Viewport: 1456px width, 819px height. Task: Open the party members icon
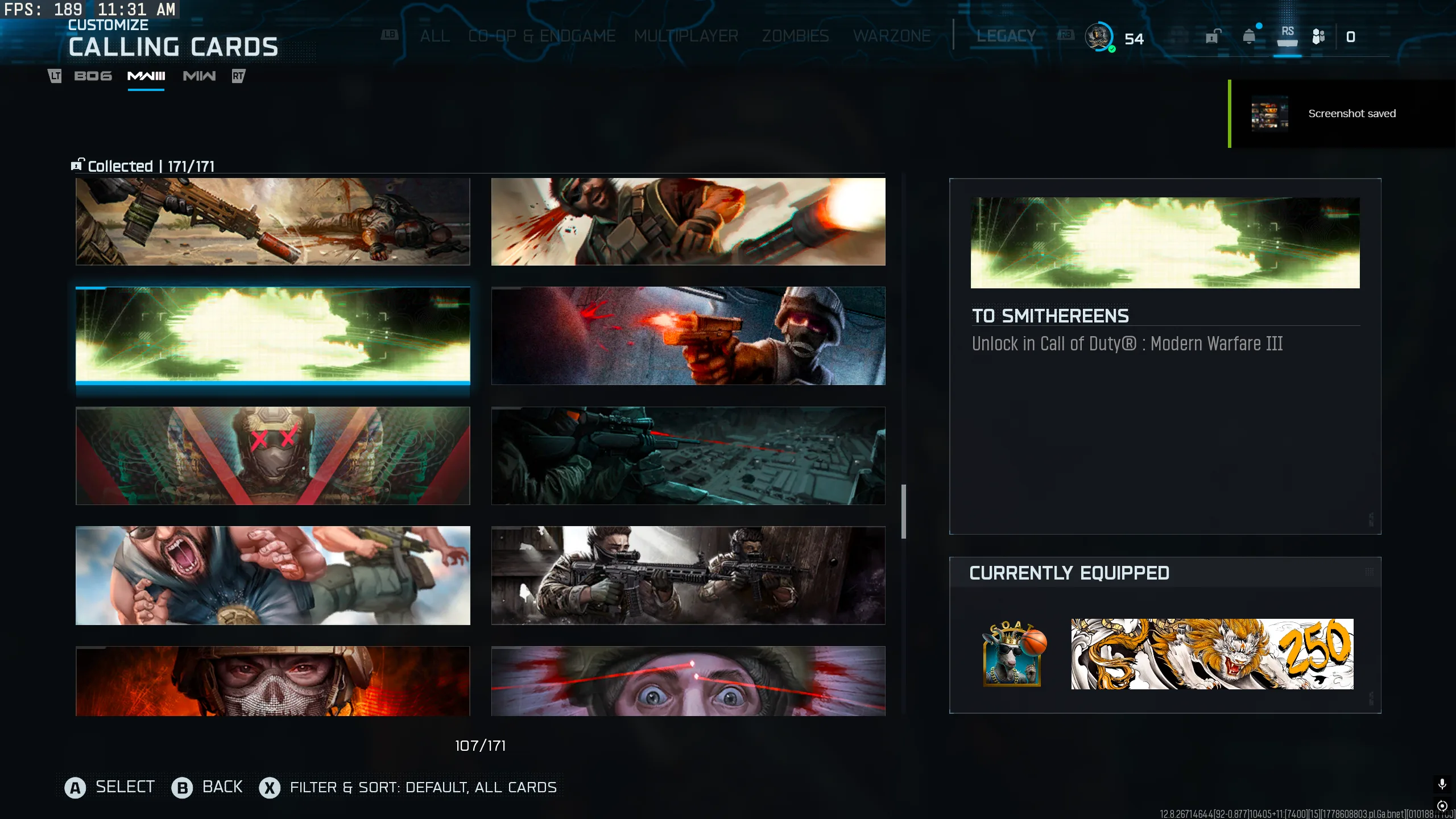coord(1318,37)
